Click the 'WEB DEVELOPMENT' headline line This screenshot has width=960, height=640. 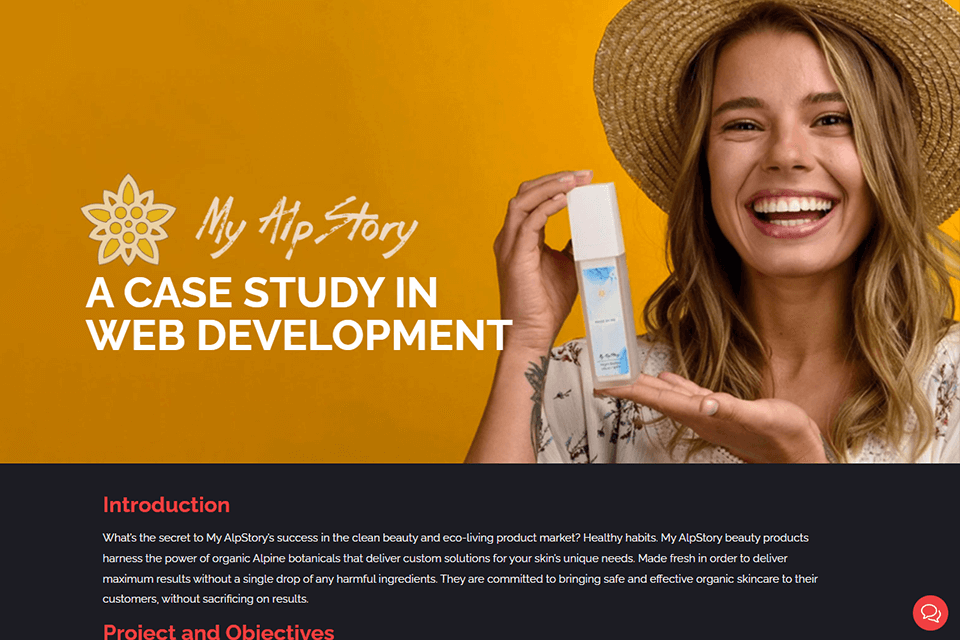click(298, 335)
